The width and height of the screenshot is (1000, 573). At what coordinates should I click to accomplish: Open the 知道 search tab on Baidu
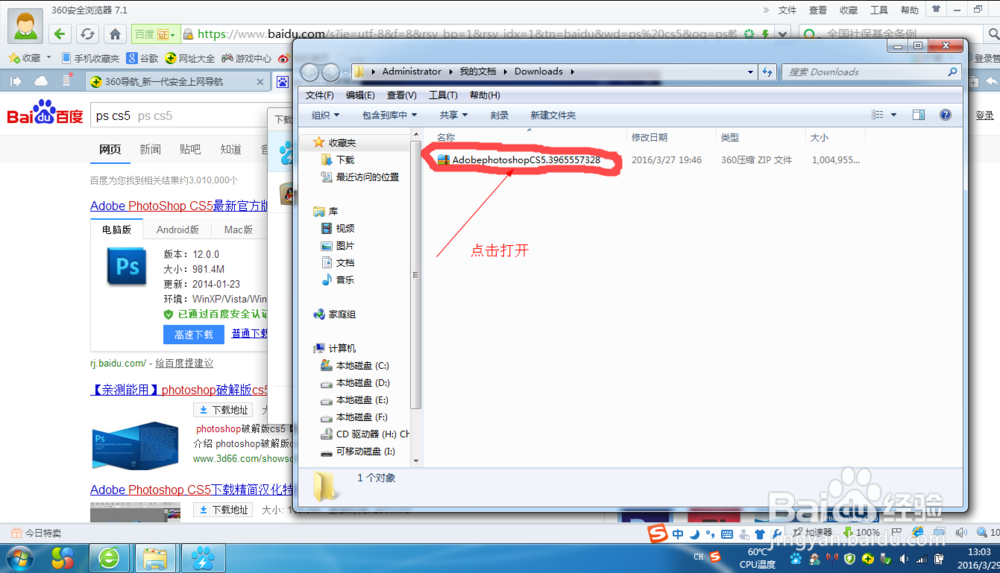230,149
